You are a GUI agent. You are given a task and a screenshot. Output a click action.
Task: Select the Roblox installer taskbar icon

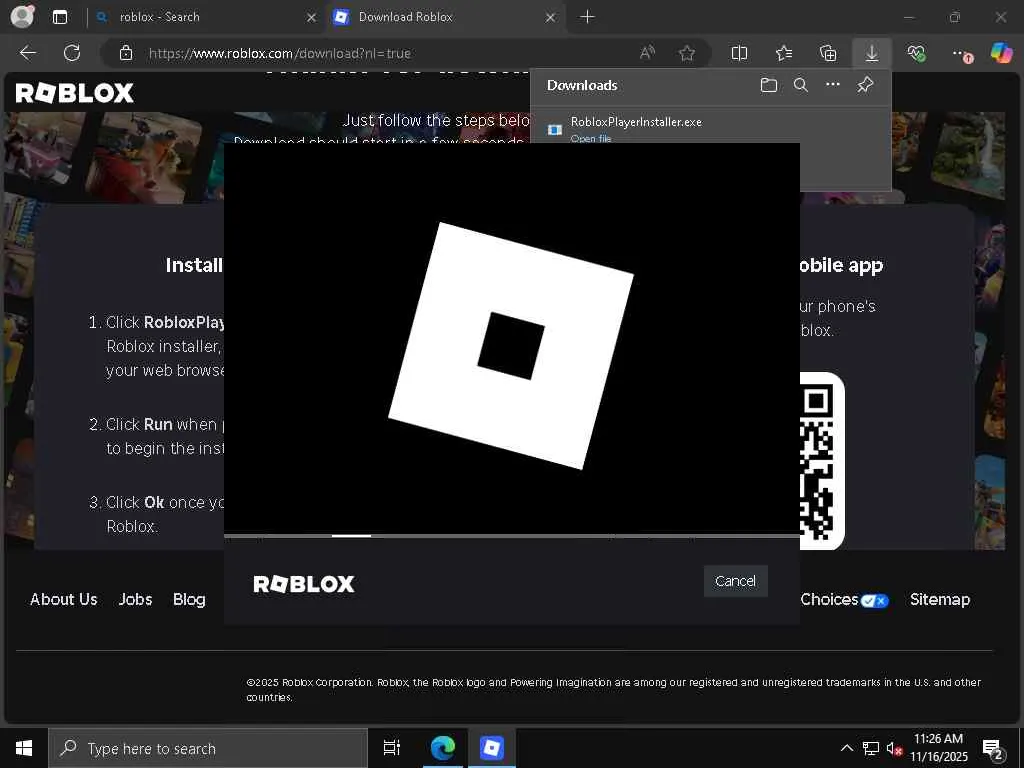tap(491, 748)
